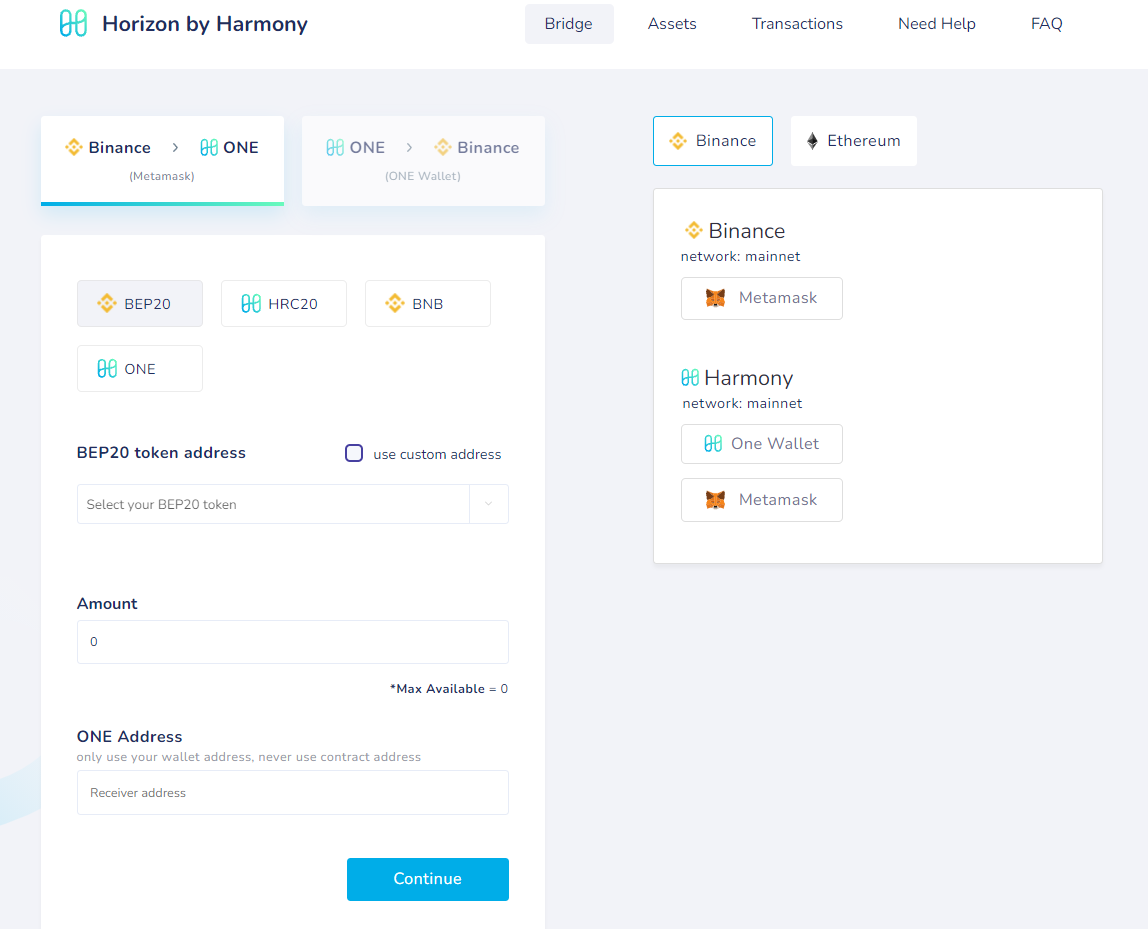Click the Max Available text

tap(449, 689)
